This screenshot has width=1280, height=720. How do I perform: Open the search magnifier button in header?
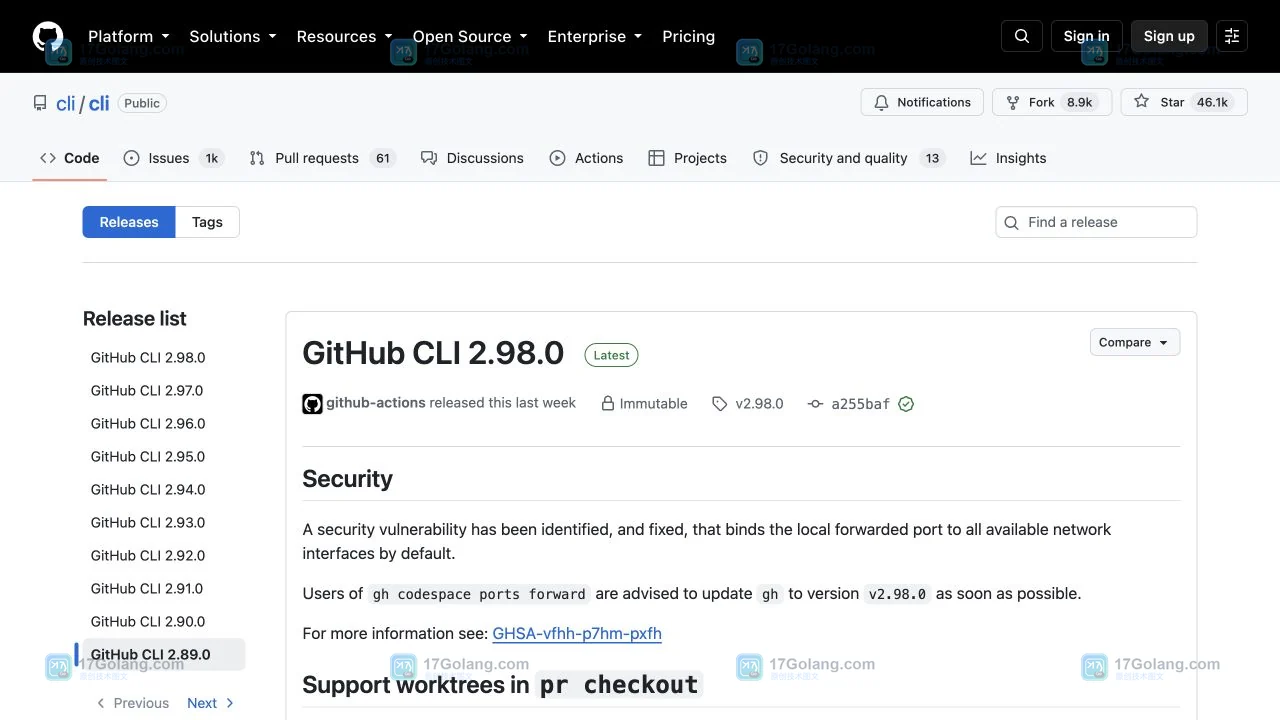pyautogui.click(x=1022, y=36)
